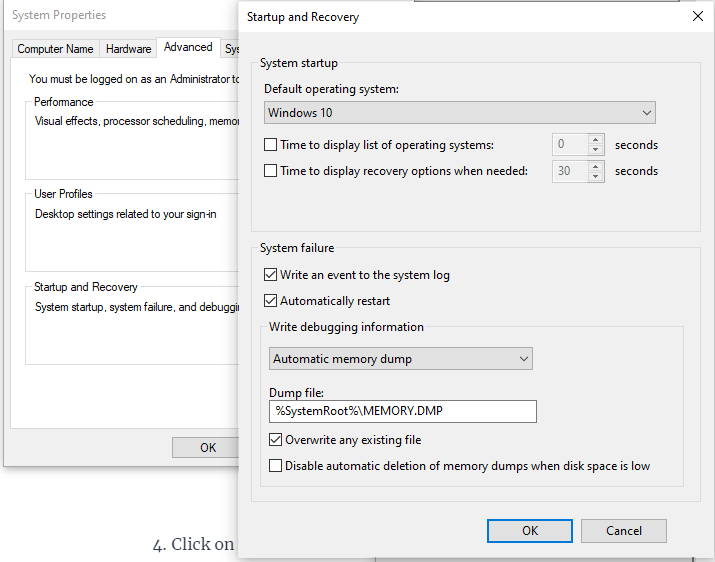Decrease recovery options display time seconds

click(596, 176)
